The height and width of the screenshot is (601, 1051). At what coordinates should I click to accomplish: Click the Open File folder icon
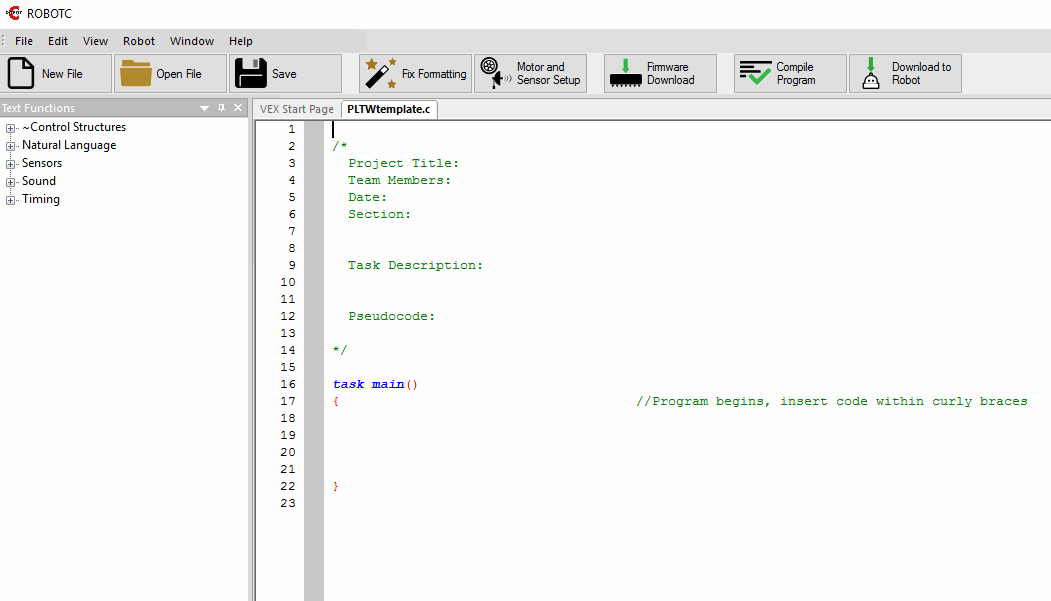point(135,74)
